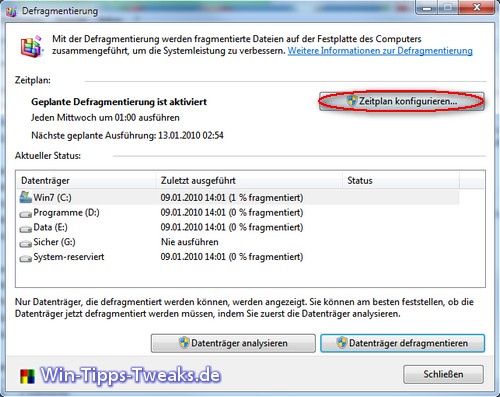The height and width of the screenshot is (397, 500).
Task: Click the Data (E:) drive icon
Action: click(x=25, y=228)
